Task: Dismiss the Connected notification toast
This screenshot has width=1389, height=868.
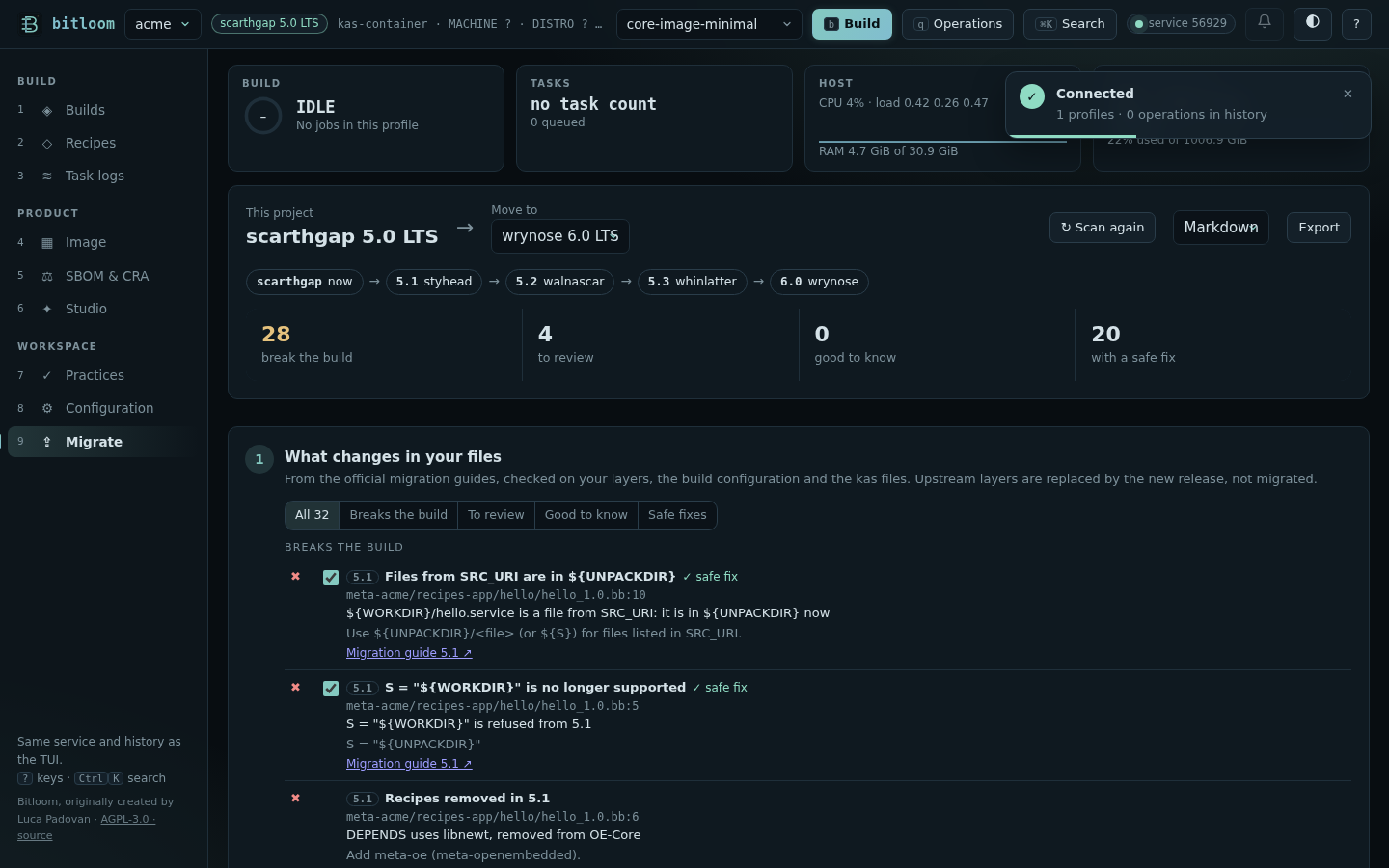Action: [x=1348, y=94]
